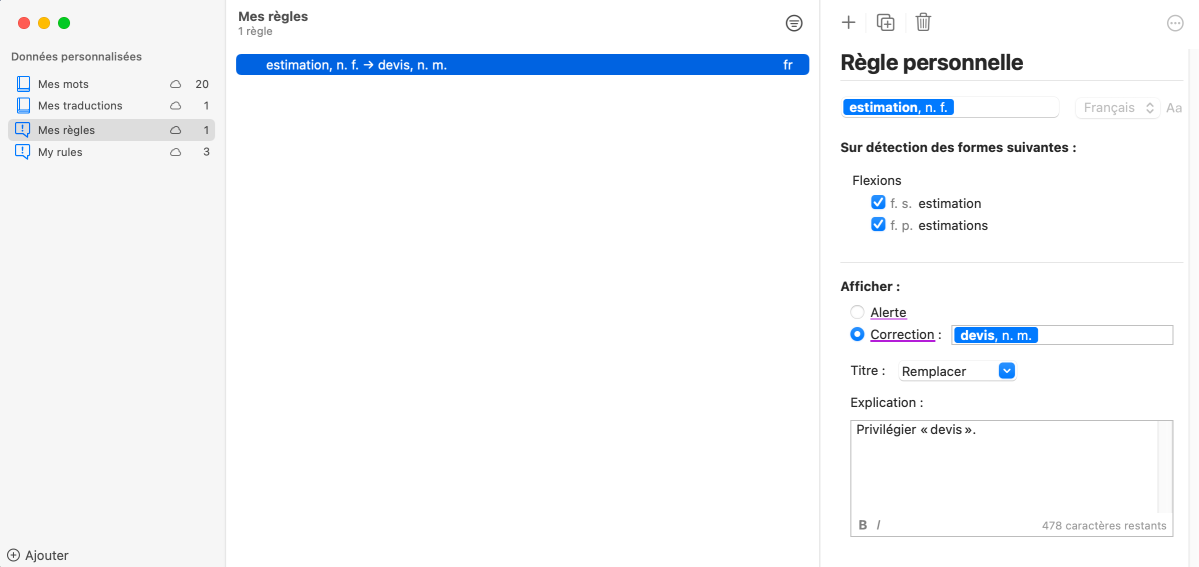
Task: Click the plus icon to add a rule
Action: tap(848, 22)
